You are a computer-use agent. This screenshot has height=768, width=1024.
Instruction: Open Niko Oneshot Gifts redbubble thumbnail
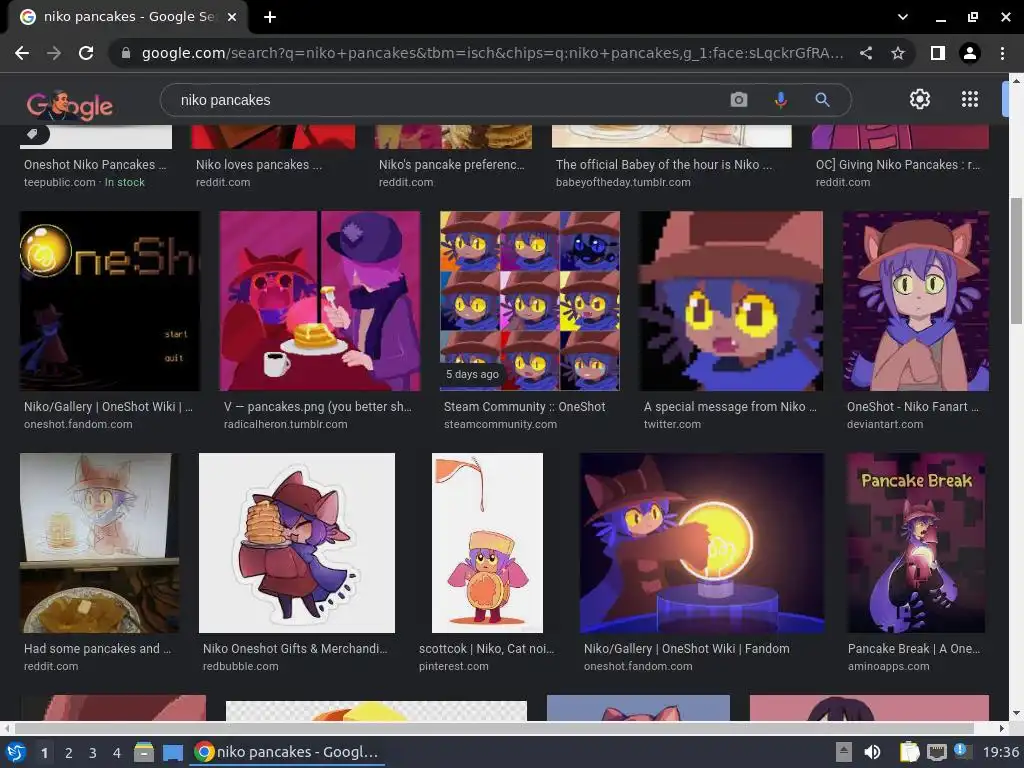tap(296, 543)
